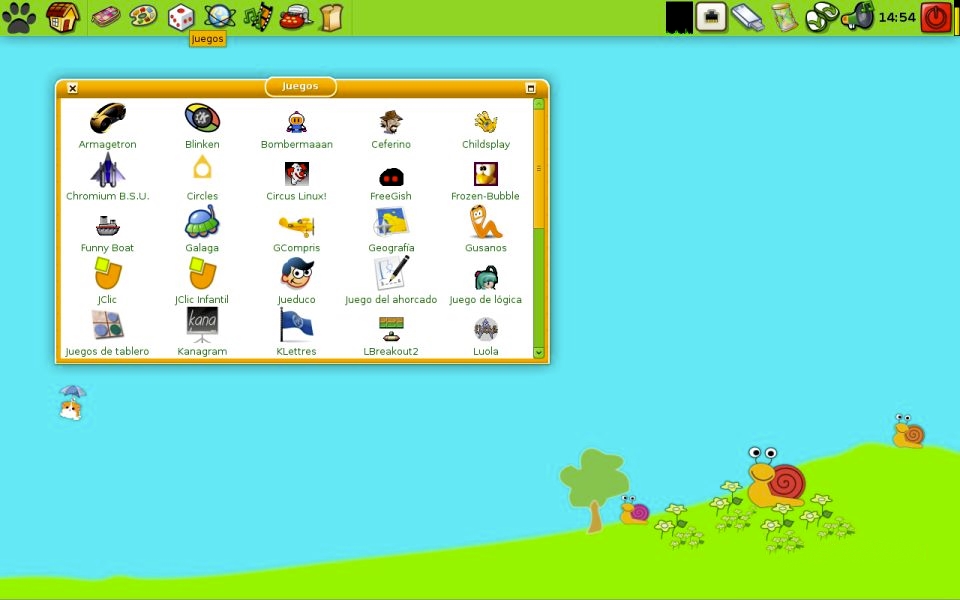Open the paint palette category
Image resolution: width=960 pixels, height=600 pixels.
(143, 16)
